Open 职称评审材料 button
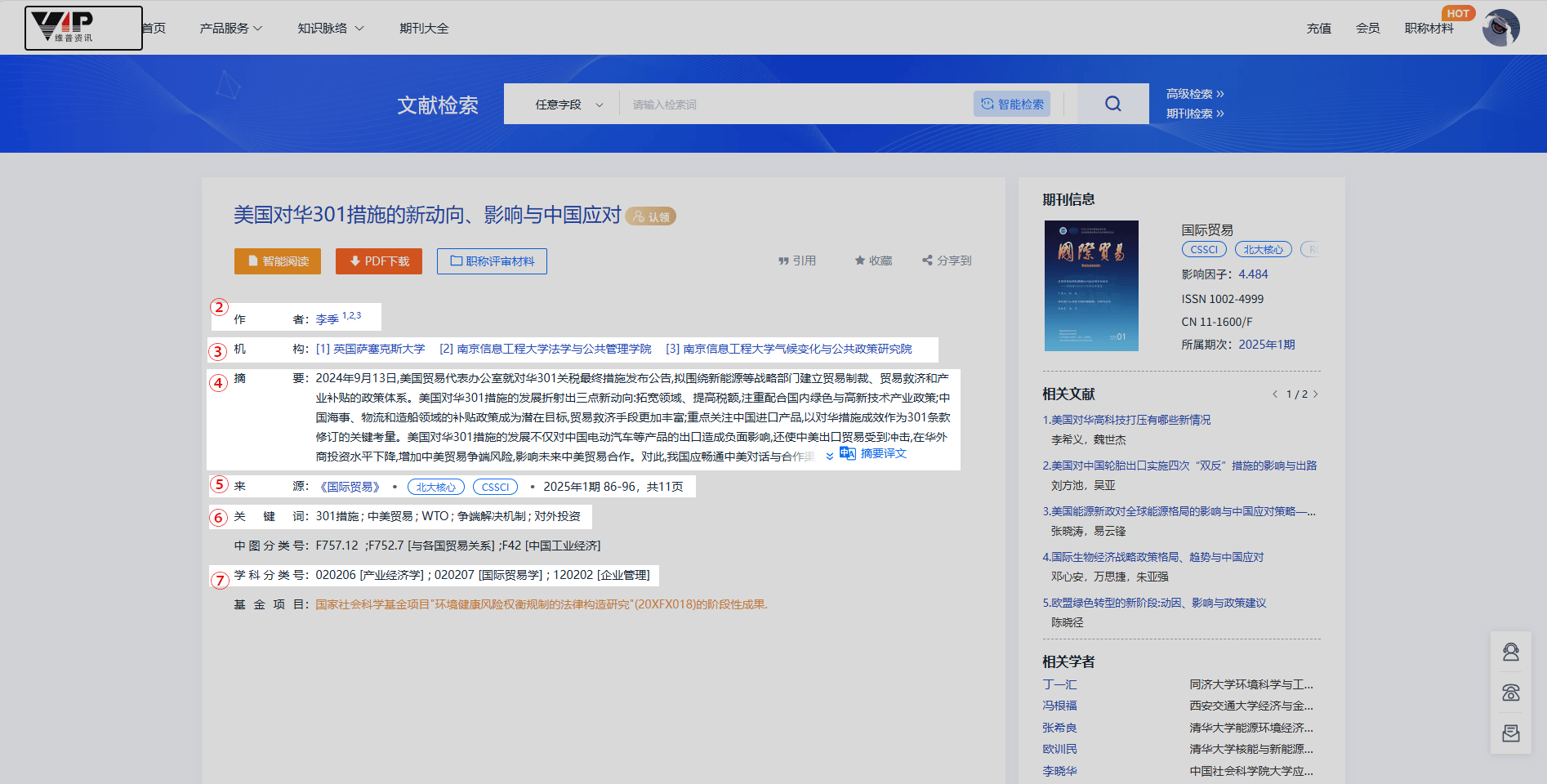This screenshot has width=1547, height=784. [492, 261]
